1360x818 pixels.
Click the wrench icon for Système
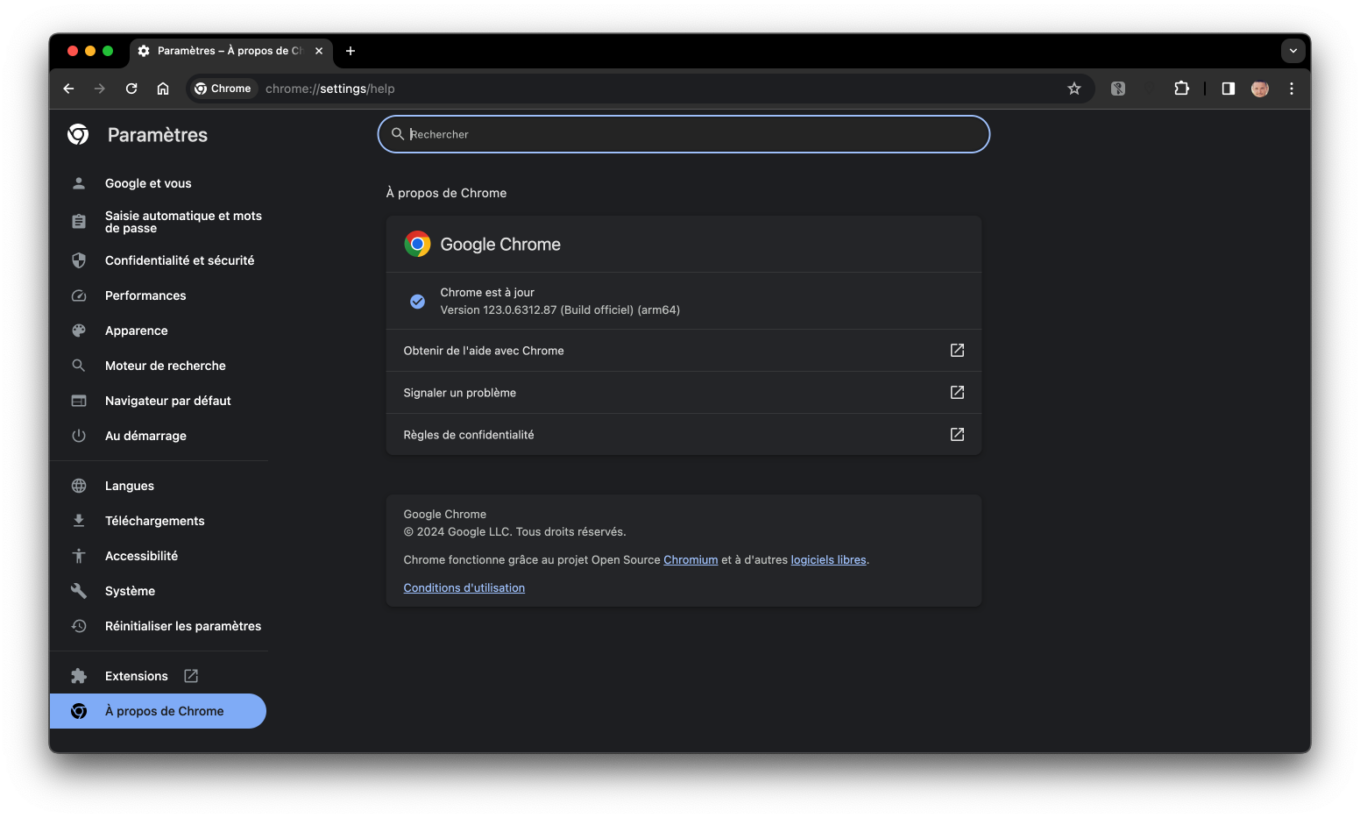[79, 590]
